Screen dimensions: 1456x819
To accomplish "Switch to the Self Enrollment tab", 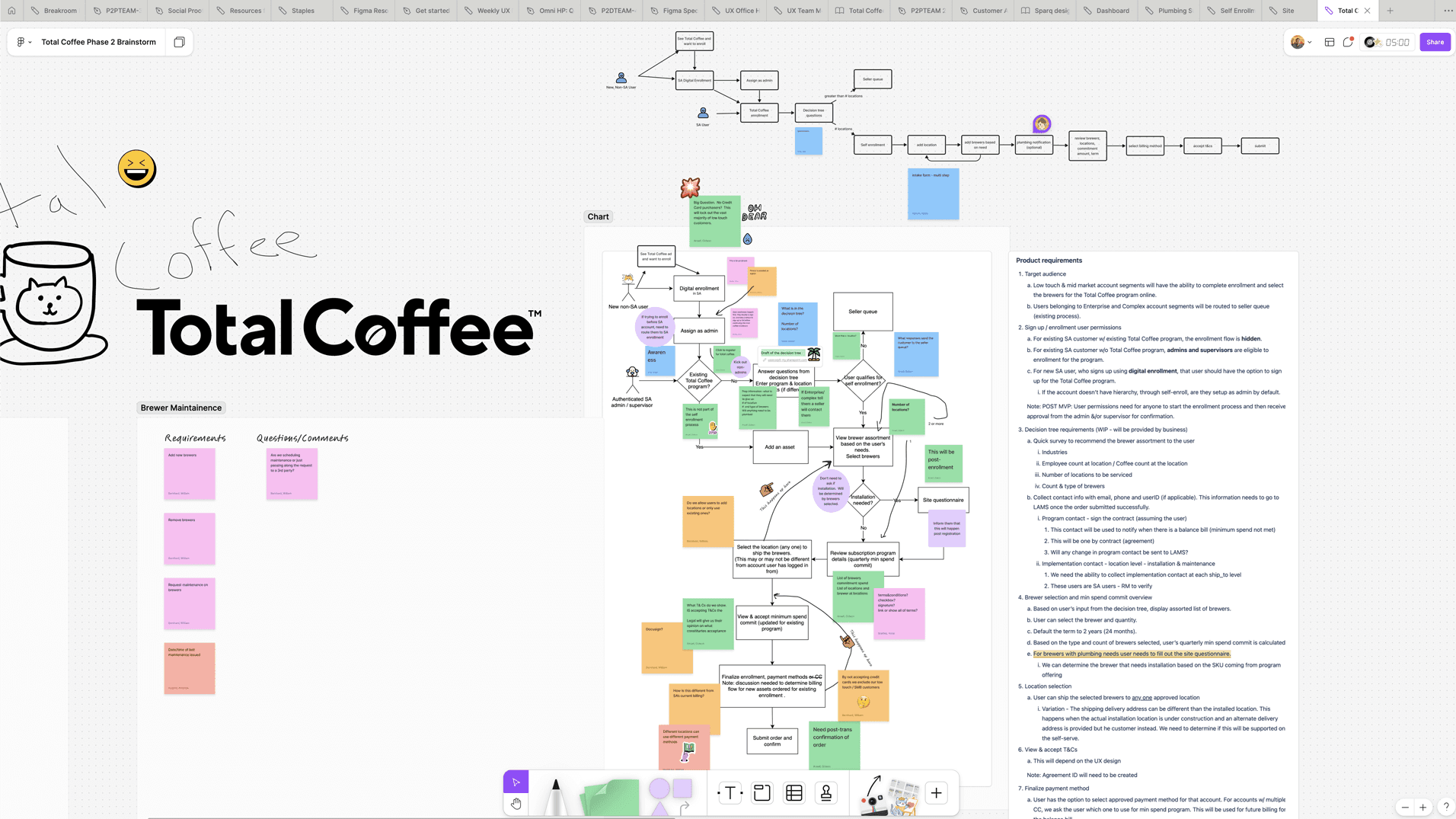I will (1231, 11).
